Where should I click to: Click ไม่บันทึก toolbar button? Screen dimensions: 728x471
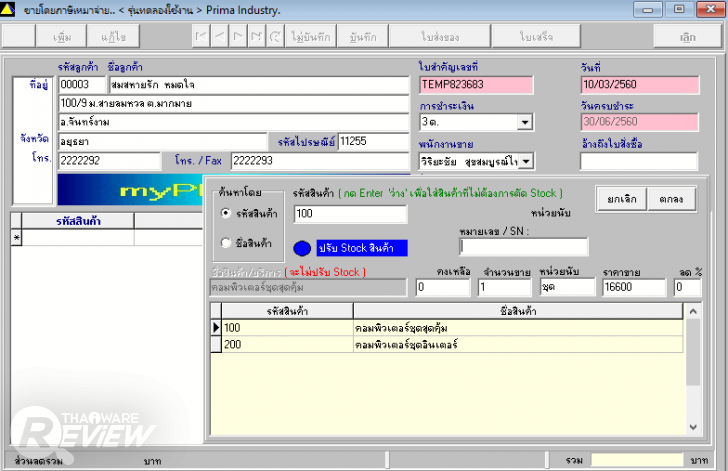click(310, 37)
